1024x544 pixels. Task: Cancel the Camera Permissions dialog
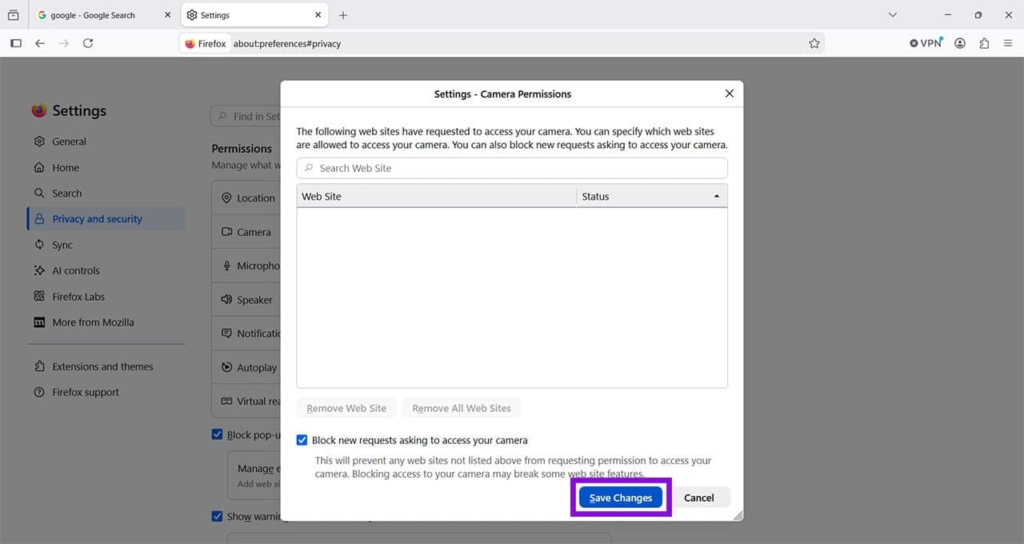(699, 498)
